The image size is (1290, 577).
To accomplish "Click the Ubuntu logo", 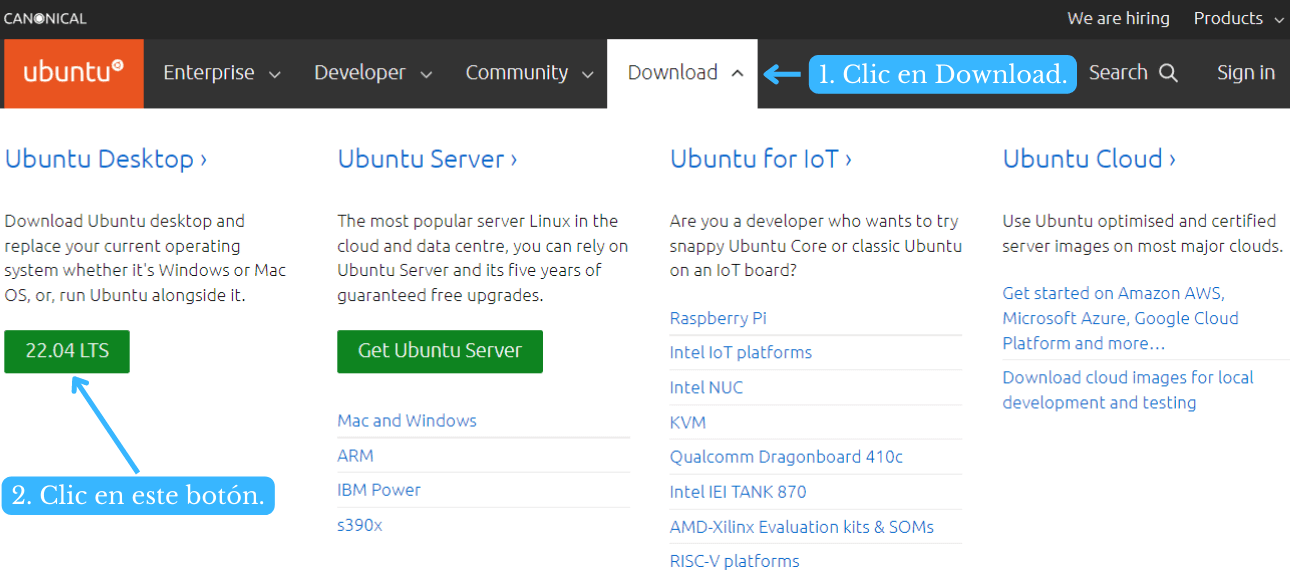I will pyautogui.click(x=72, y=72).
